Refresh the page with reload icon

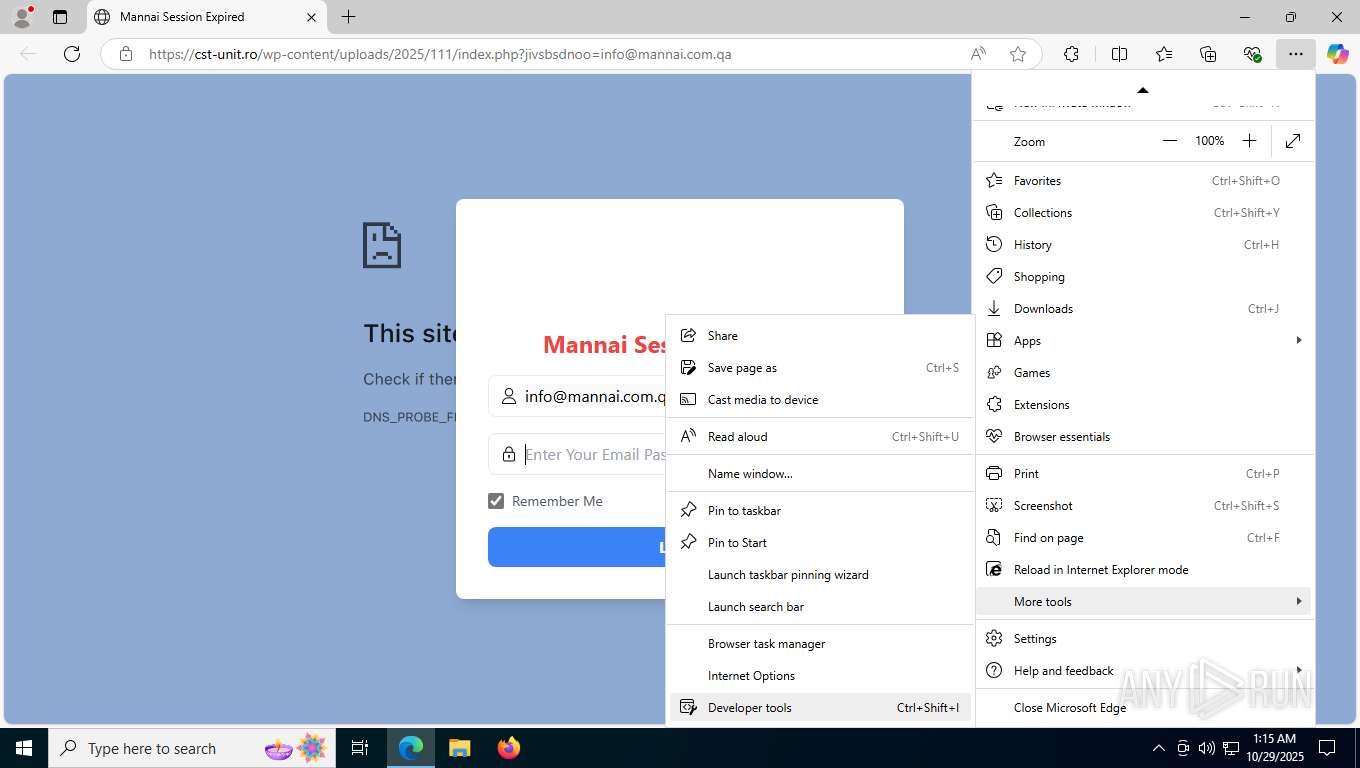[72, 54]
